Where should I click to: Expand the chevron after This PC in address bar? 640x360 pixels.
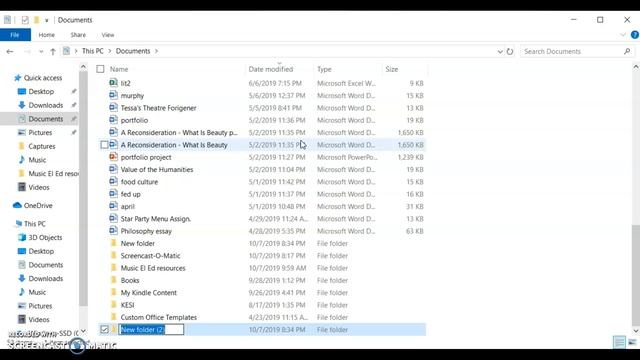coord(109,51)
